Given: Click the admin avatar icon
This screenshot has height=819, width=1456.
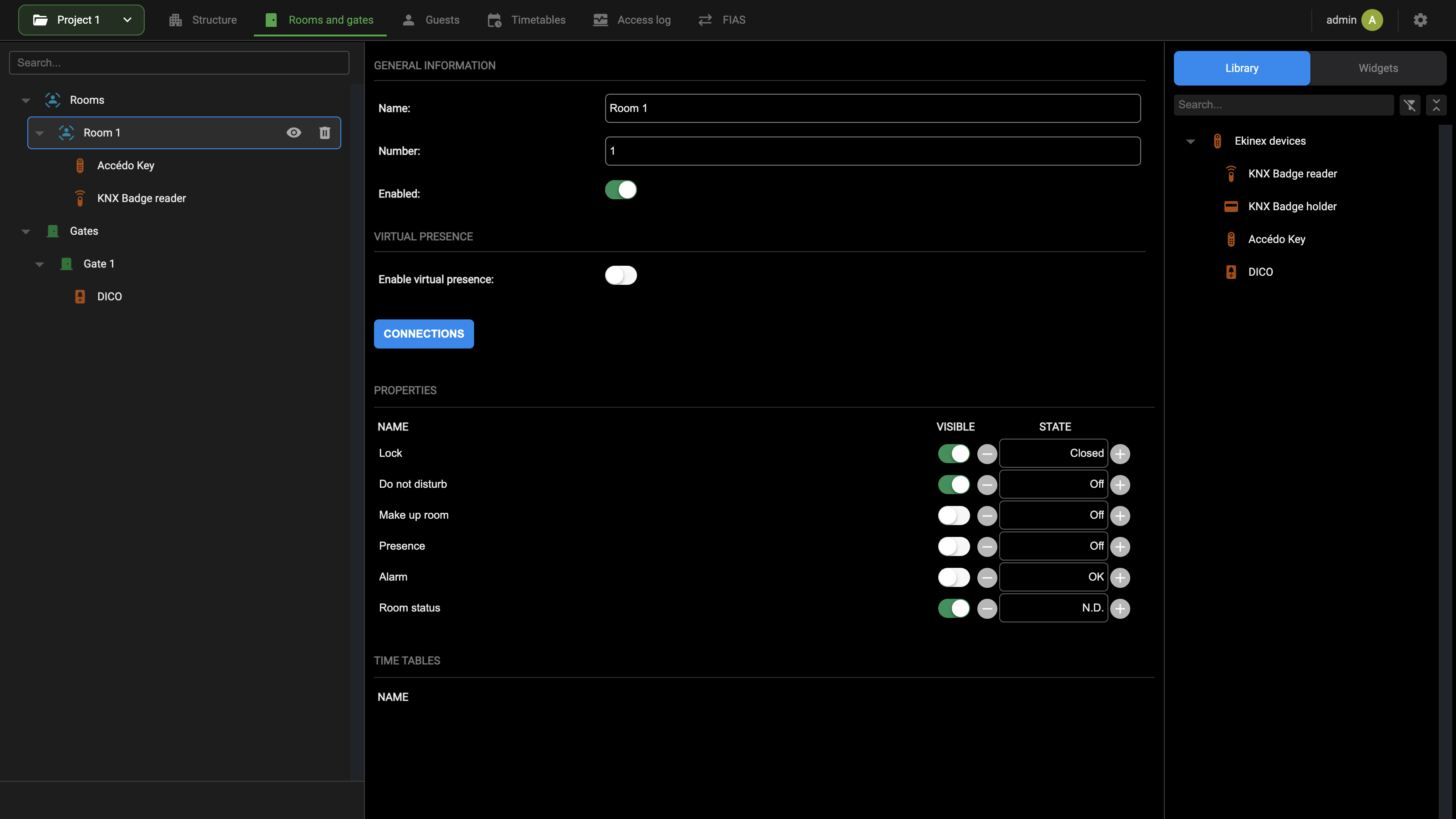Looking at the screenshot, I should point(1372,20).
